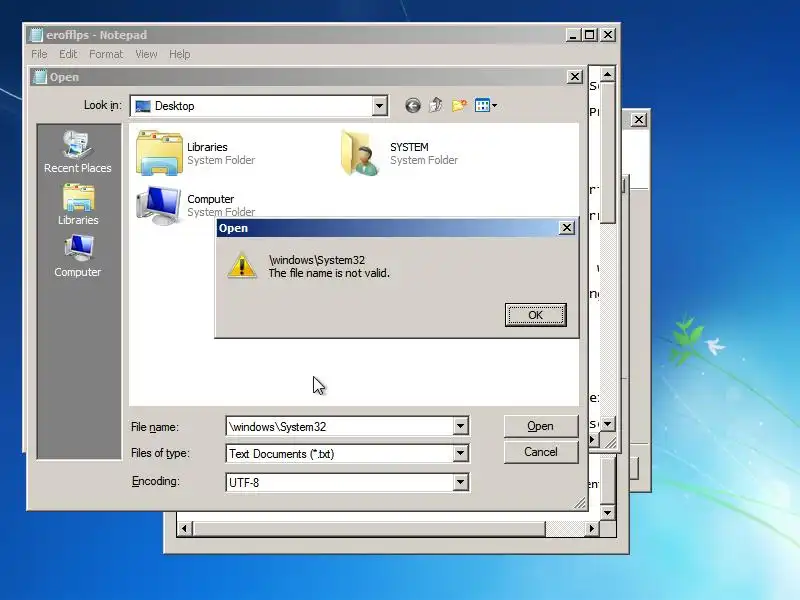Click the "The file name is not valid." text
This screenshot has width=800, height=600.
pos(329,273)
